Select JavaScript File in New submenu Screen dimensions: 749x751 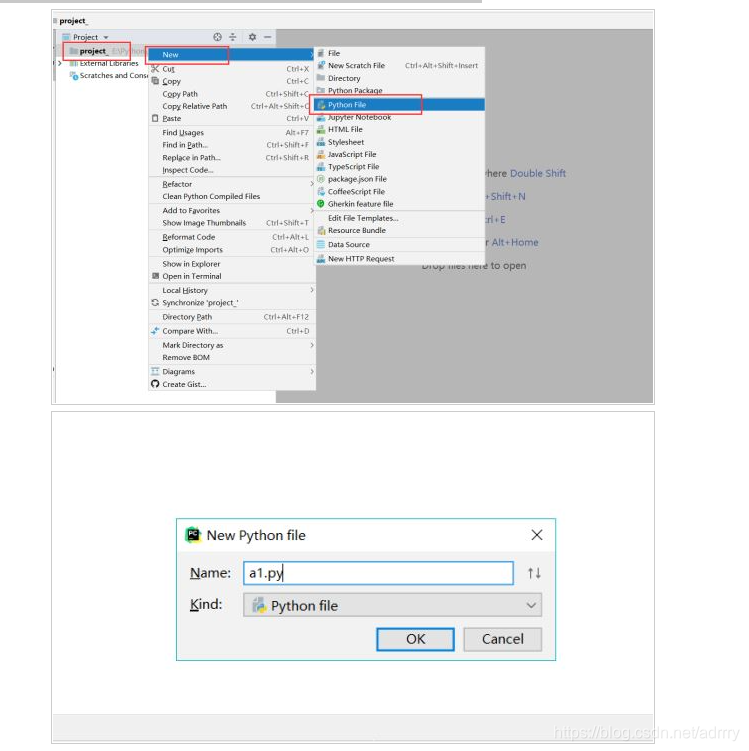(399, 154)
